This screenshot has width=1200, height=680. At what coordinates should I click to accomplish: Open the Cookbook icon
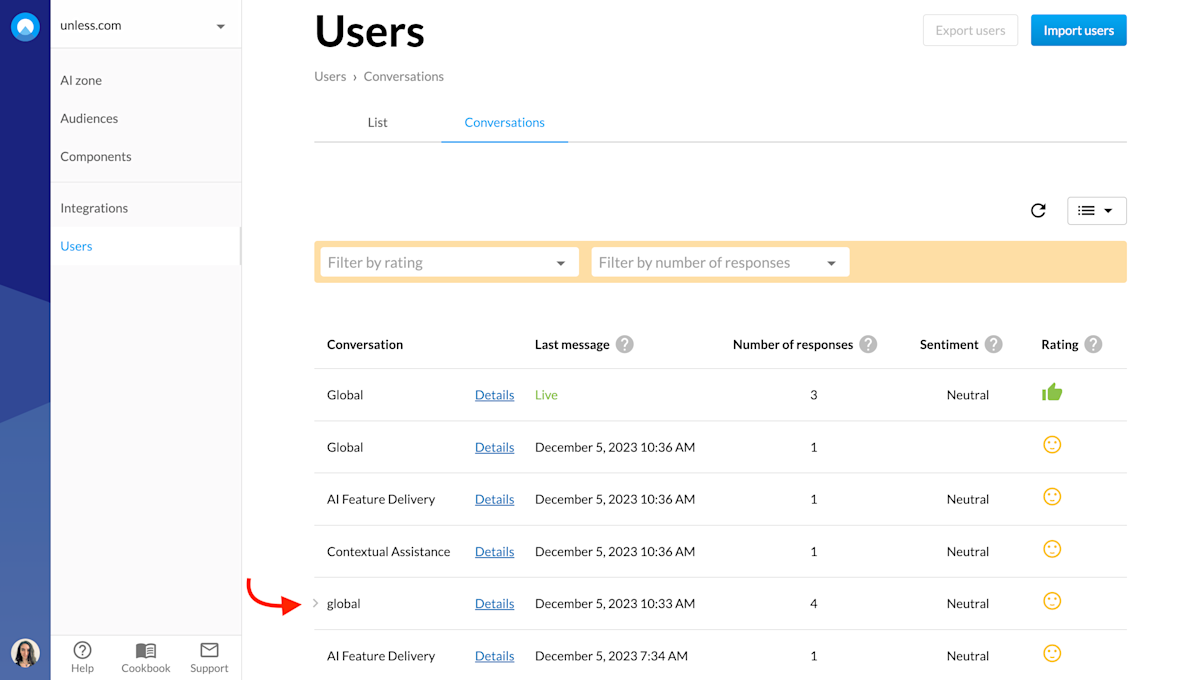click(146, 650)
